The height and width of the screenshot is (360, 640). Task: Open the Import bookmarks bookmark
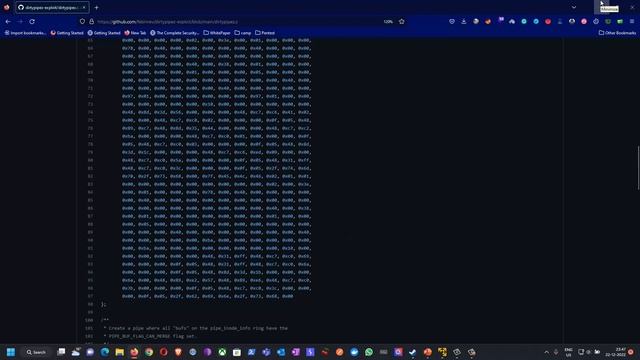tap(25, 33)
